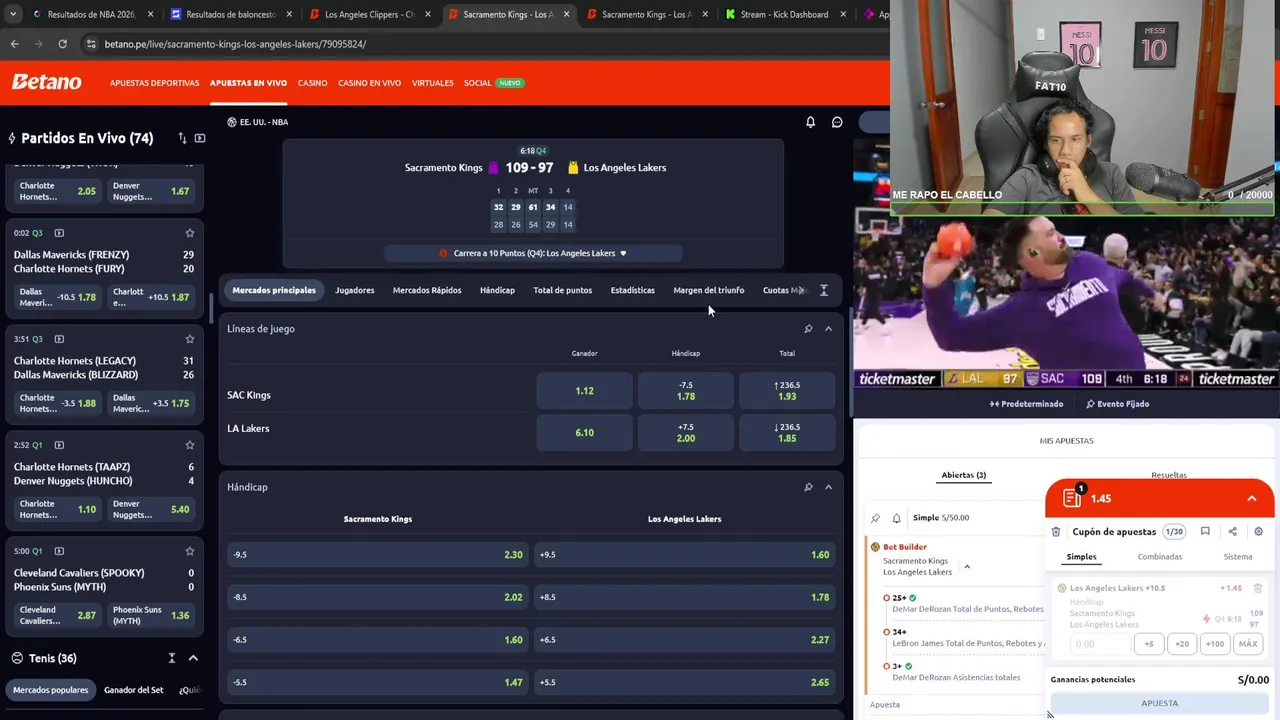The width and height of the screenshot is (1280, 720).
Task: Remove the Los Angeles Lakers +10.5 selection
Action: tap(1258, 588)
